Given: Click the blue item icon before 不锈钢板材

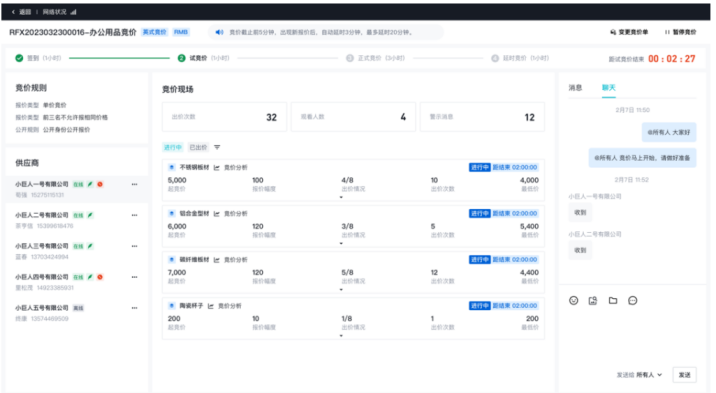Looking at the screenshot, I should pyautogui.click(x=172, y=167).
